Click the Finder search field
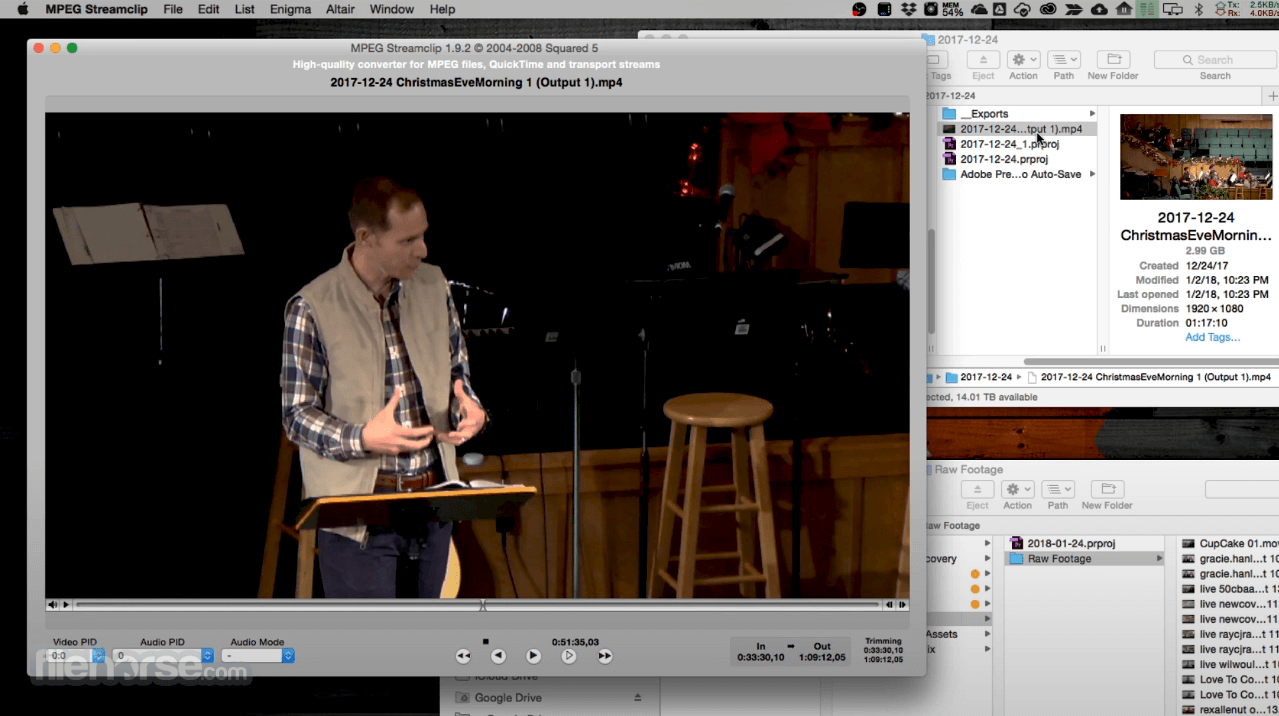1279x716 pixels. coord(1215,60)
